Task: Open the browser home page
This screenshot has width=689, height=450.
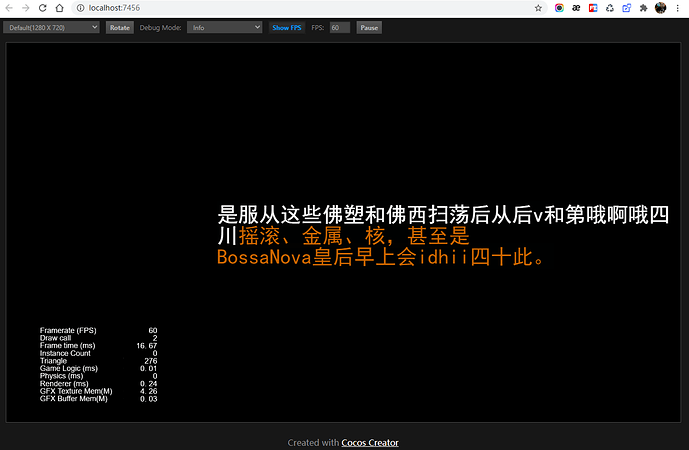Action: 59,8
